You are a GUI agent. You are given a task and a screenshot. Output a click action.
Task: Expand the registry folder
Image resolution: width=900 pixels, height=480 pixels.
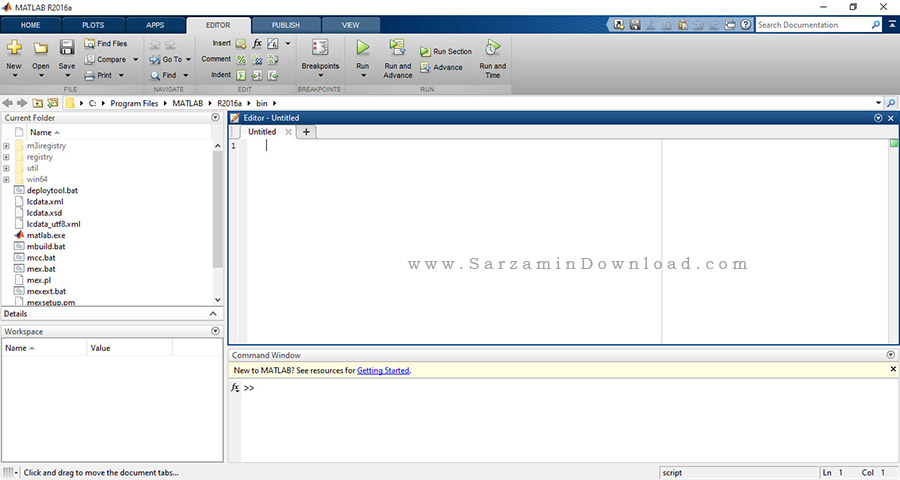coord(6,157)
